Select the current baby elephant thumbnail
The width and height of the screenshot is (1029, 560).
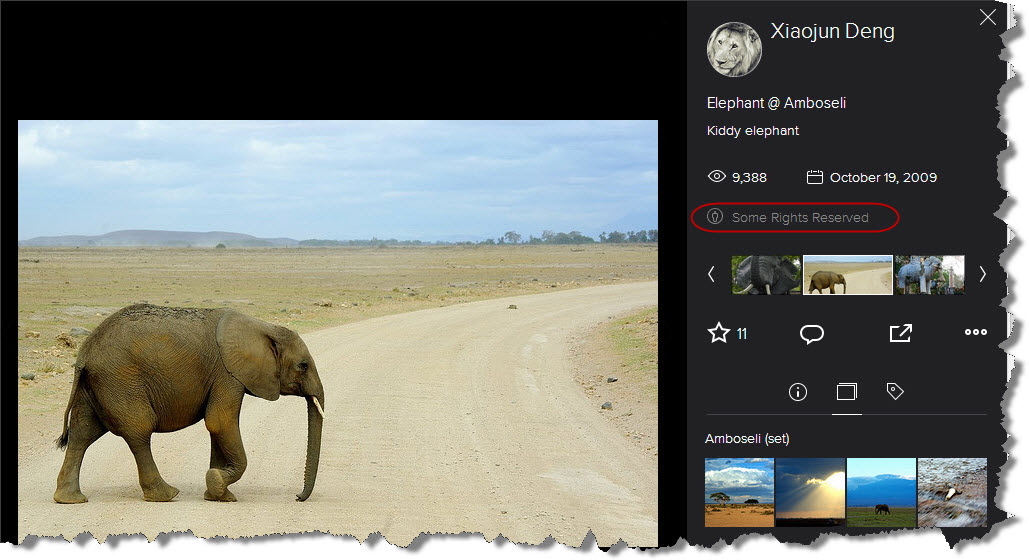click(848, 274)
